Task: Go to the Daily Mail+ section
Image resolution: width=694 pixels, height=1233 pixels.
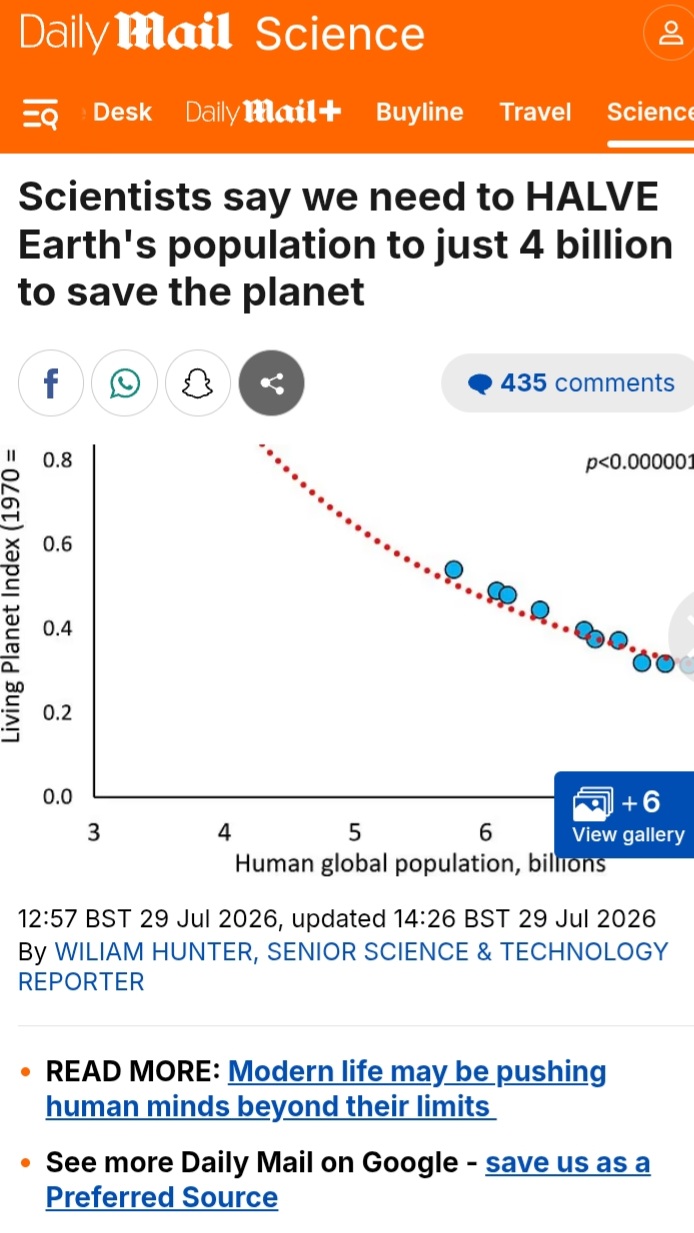Action: (x=264, y=112)
